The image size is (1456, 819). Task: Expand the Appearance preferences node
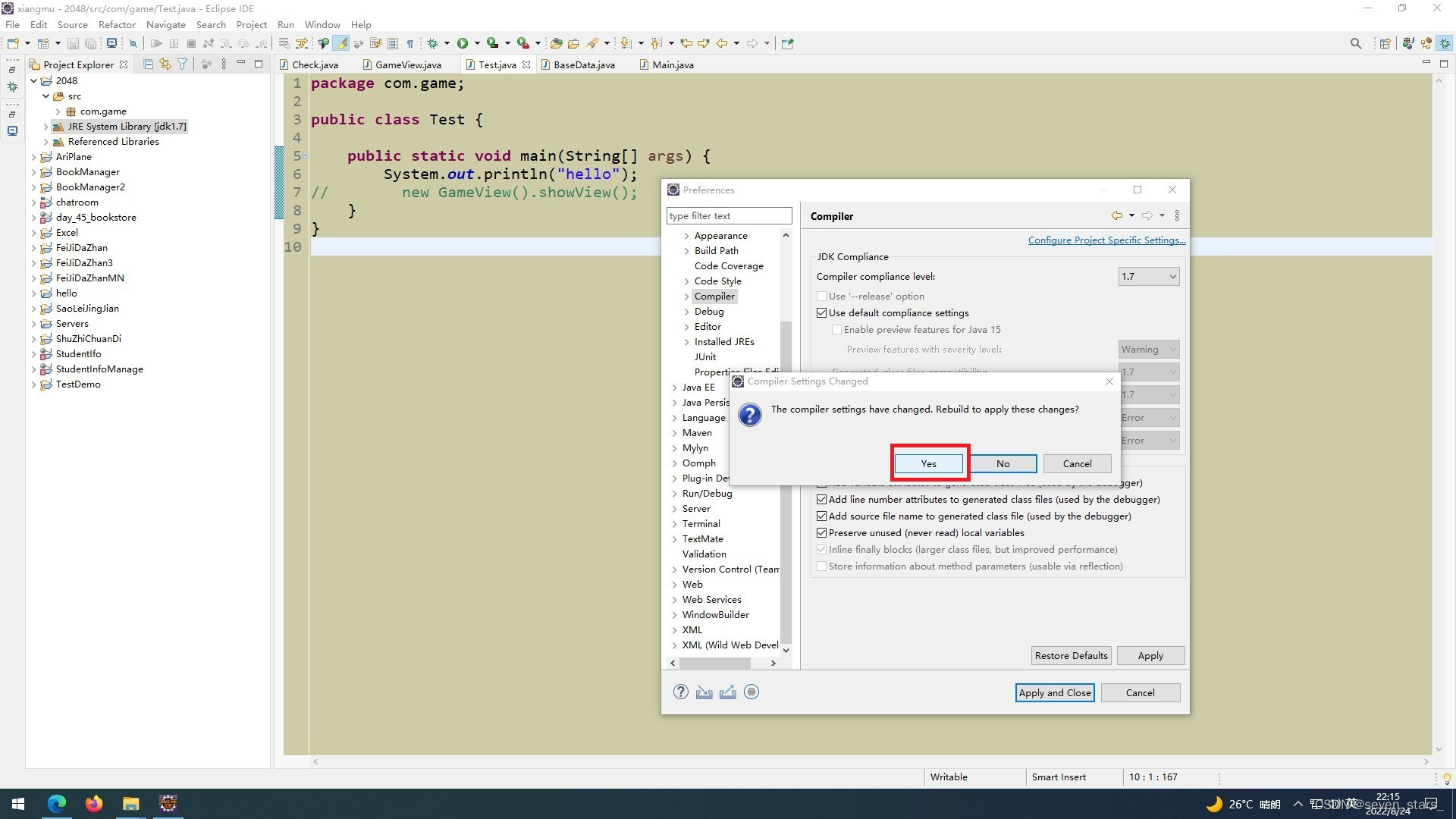[x=686, y=236]
